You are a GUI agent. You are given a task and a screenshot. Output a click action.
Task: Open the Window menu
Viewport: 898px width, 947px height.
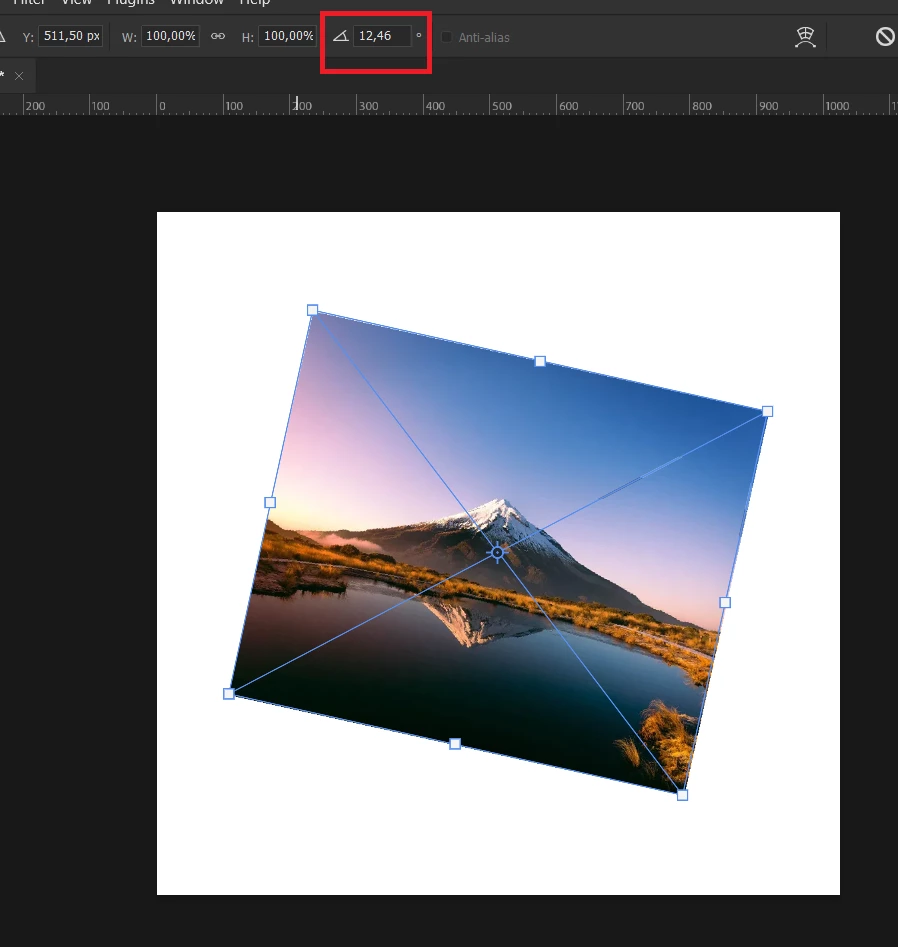197,2
